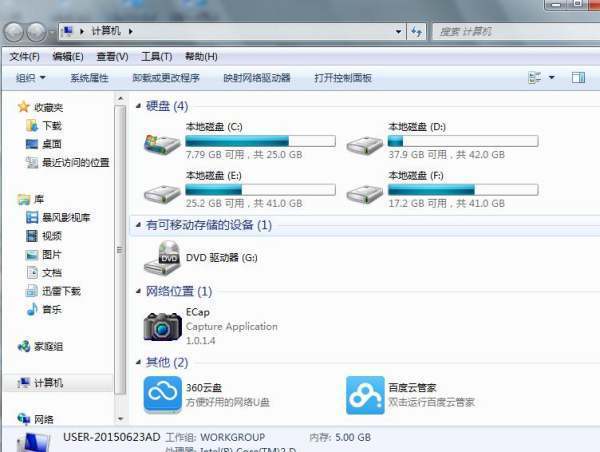The width and height of the screenshot is (600, 452).
Task: Click 系统属性 toolbar button
Action: point(90,78)
